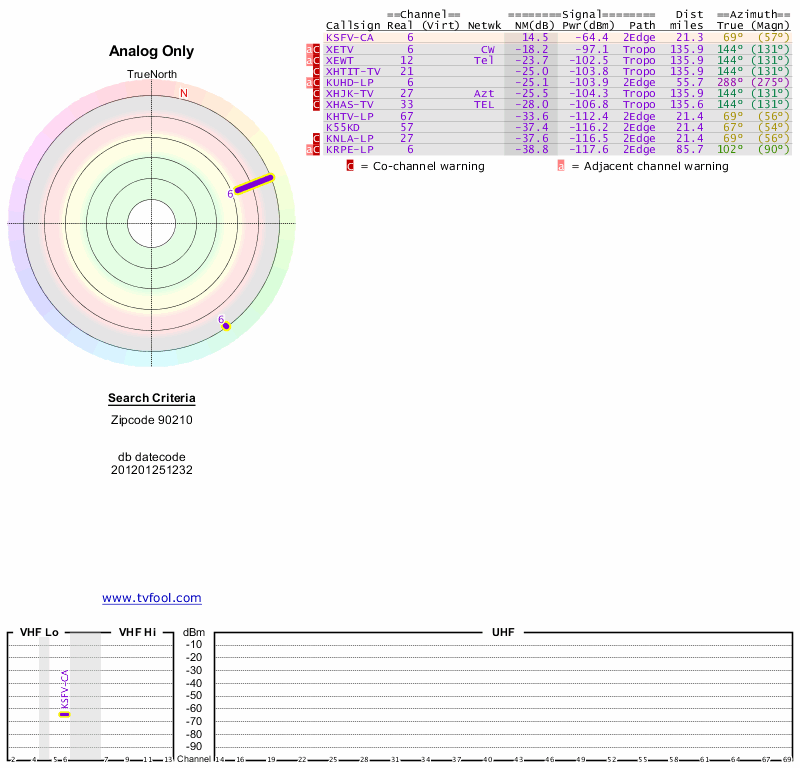
Task: Open the www.tvfool.com link
Action: (152, 598)
